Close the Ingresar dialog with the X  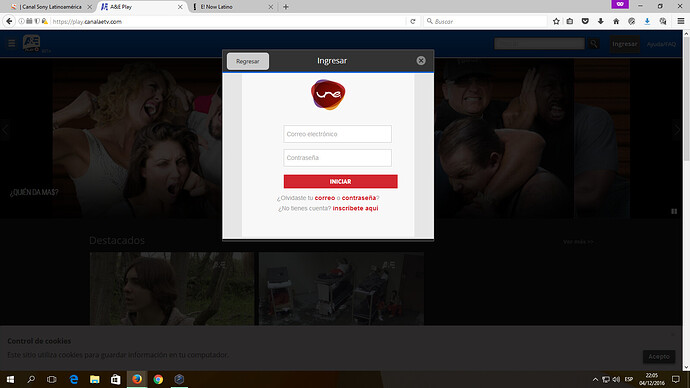click(421, 61)
